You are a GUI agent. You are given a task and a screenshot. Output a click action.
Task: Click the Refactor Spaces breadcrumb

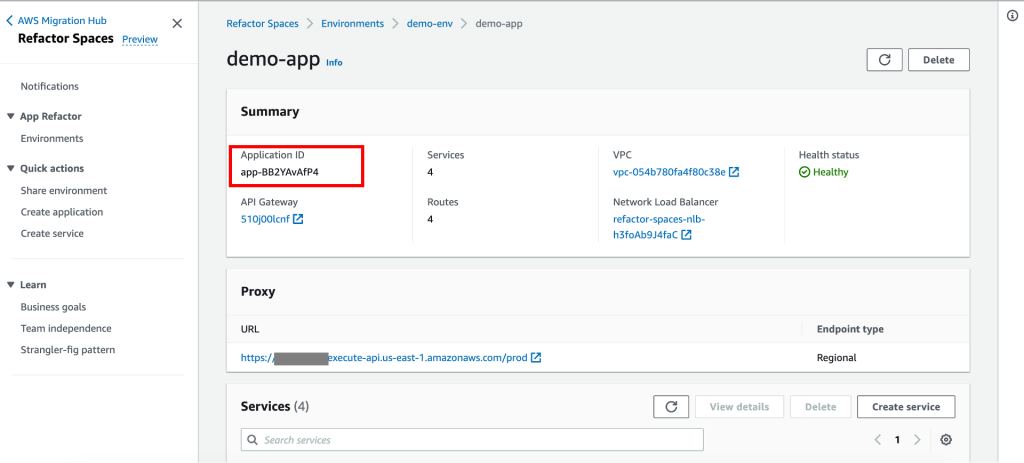pyautogui.click(x=263, y=24)
